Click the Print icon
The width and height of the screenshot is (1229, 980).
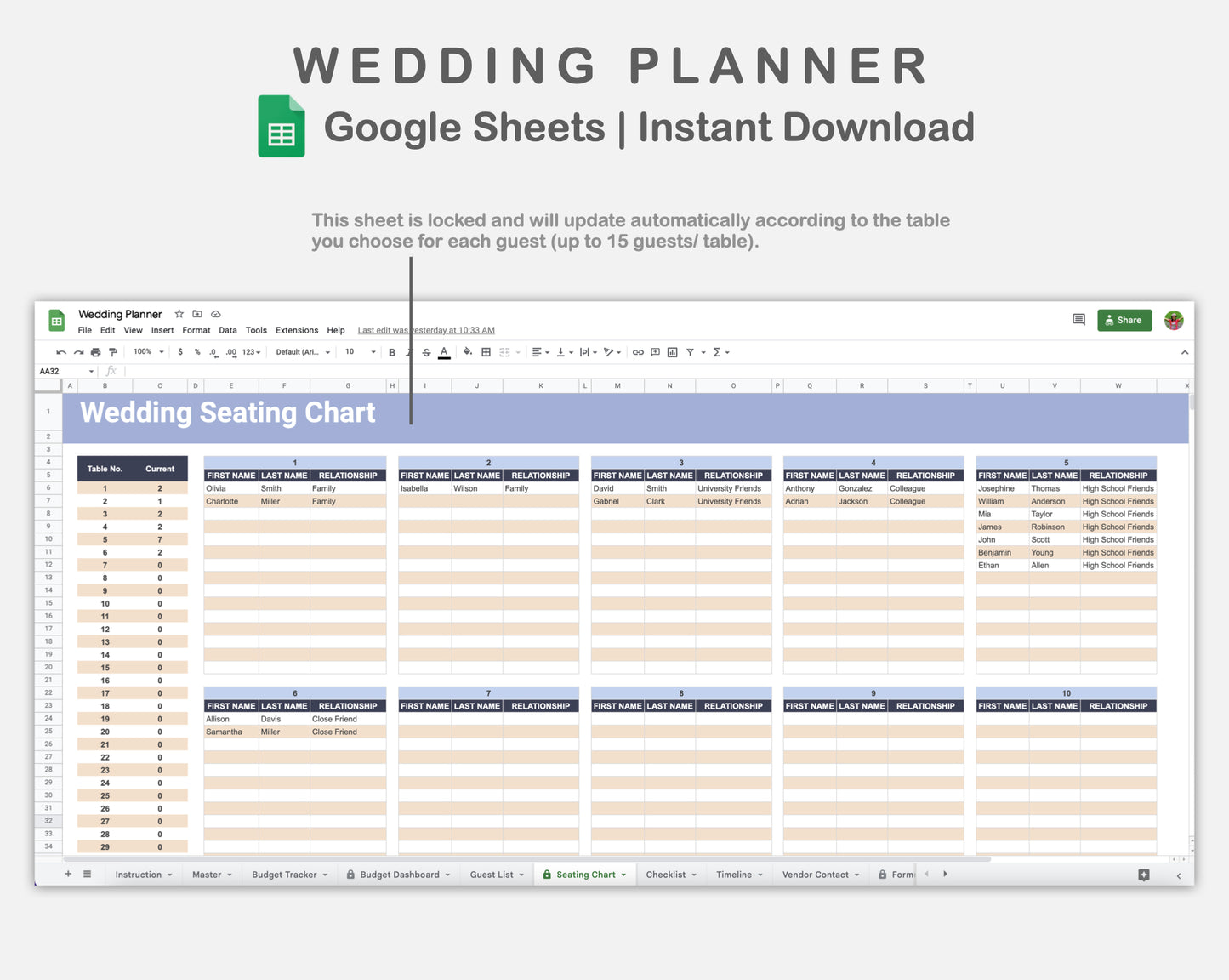tap(94, 351)
